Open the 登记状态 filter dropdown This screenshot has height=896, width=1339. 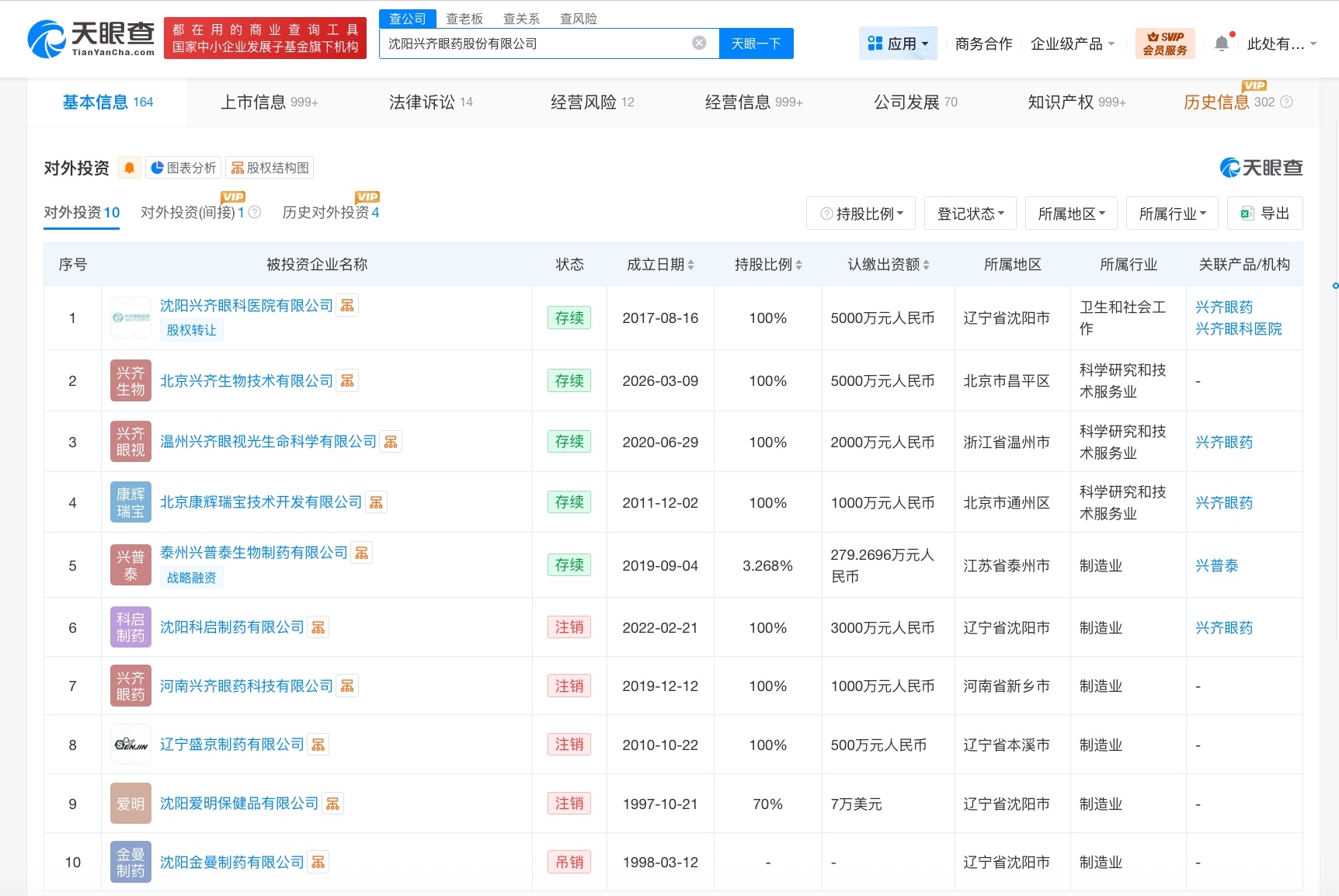click(x=970, y=213)
